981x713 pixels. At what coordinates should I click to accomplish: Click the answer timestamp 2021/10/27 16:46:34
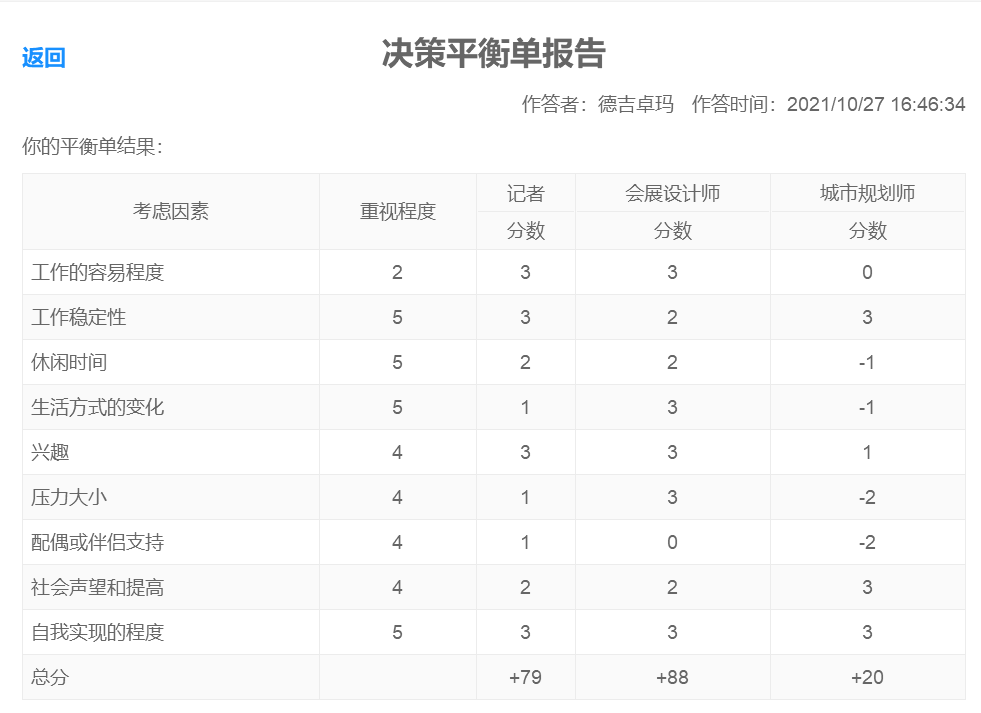tap(875, 105)
